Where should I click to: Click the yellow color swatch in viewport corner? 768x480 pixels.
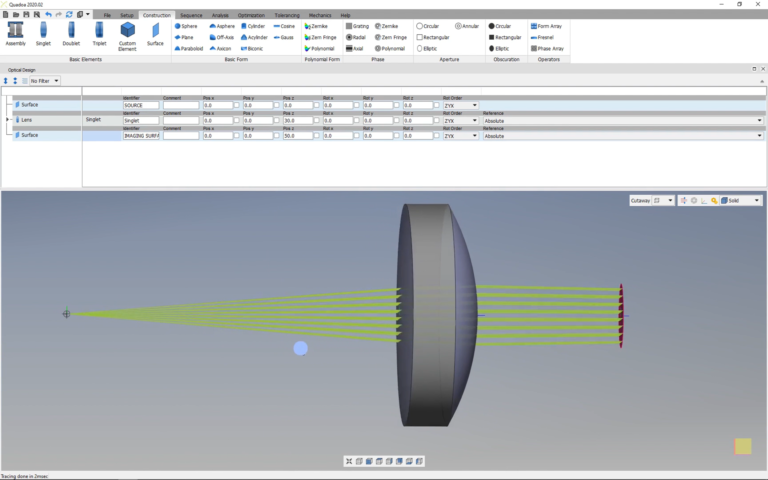point(743,446)
